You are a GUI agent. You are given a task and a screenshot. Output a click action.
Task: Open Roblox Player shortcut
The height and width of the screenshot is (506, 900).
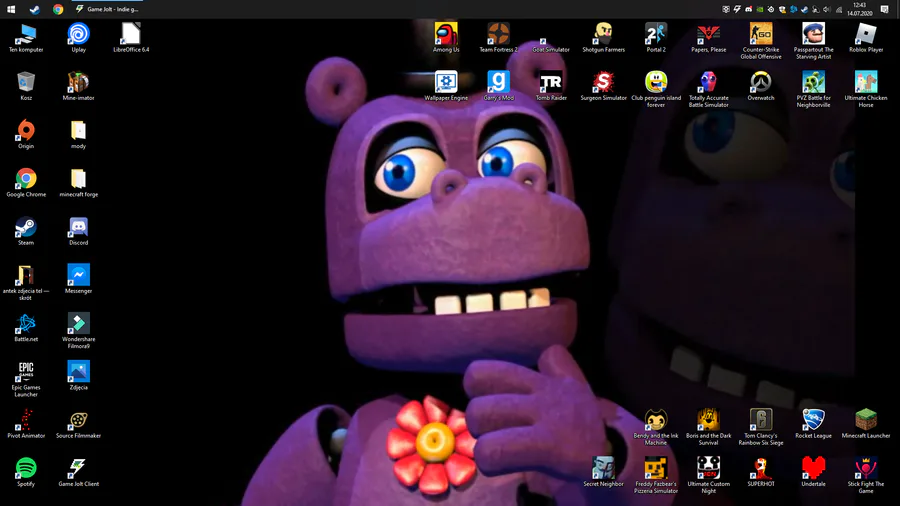tap(866, 38)
